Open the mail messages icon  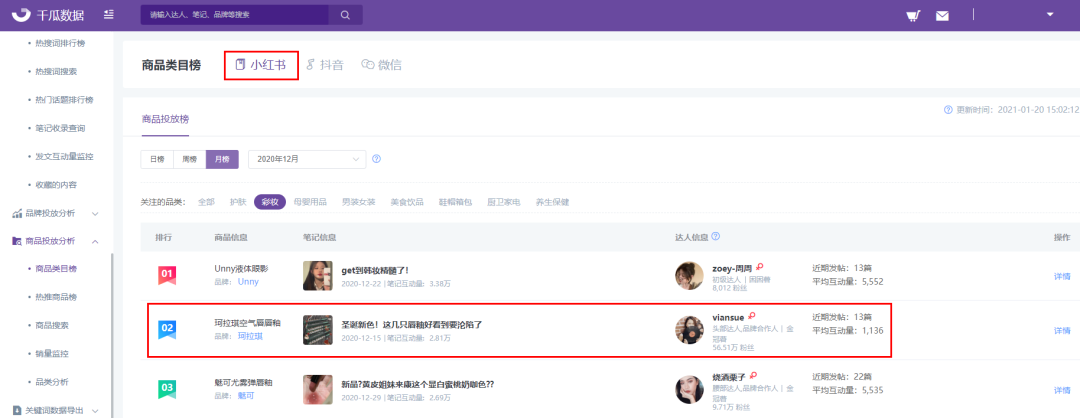point(942,16)
